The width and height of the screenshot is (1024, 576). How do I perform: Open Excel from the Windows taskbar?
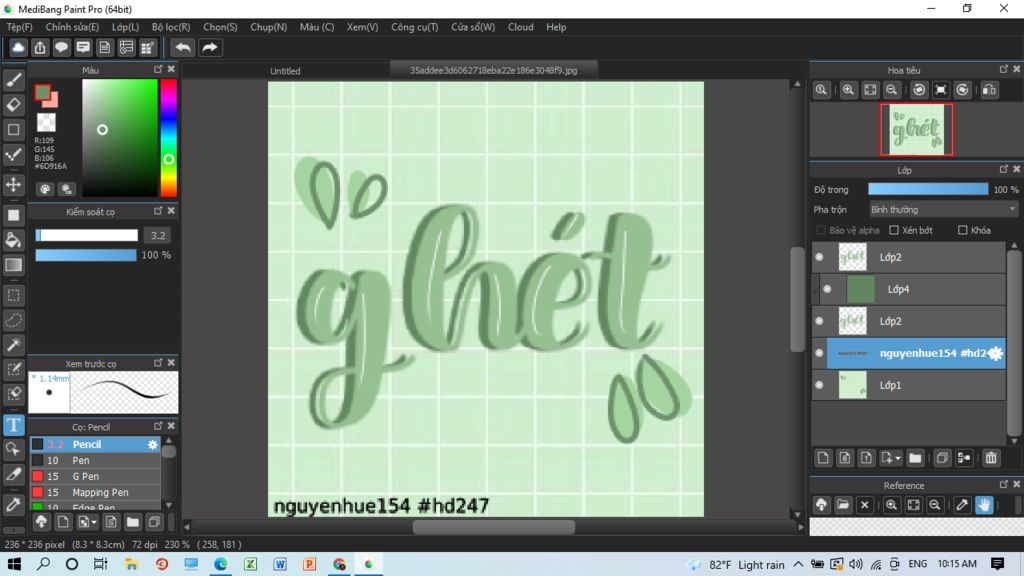pyautogui.click(x=250, y=564)
